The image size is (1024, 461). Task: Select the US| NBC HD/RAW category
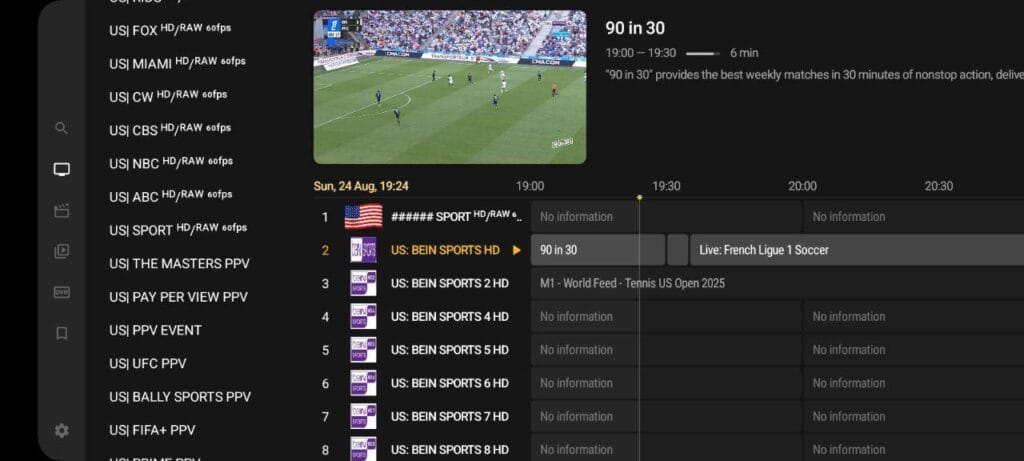tap(170, 163)
